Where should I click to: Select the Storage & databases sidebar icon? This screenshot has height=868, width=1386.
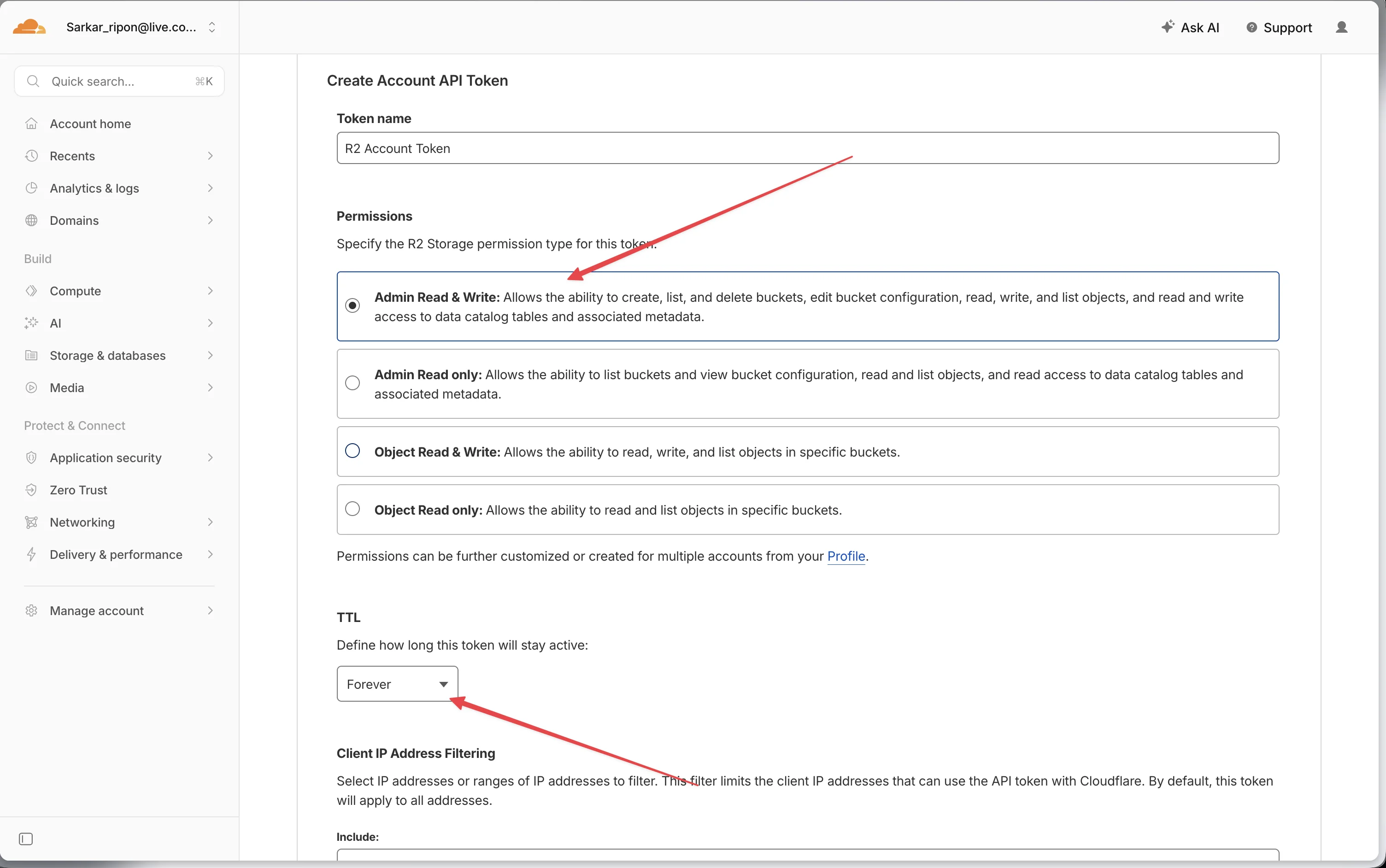[31, 355]
